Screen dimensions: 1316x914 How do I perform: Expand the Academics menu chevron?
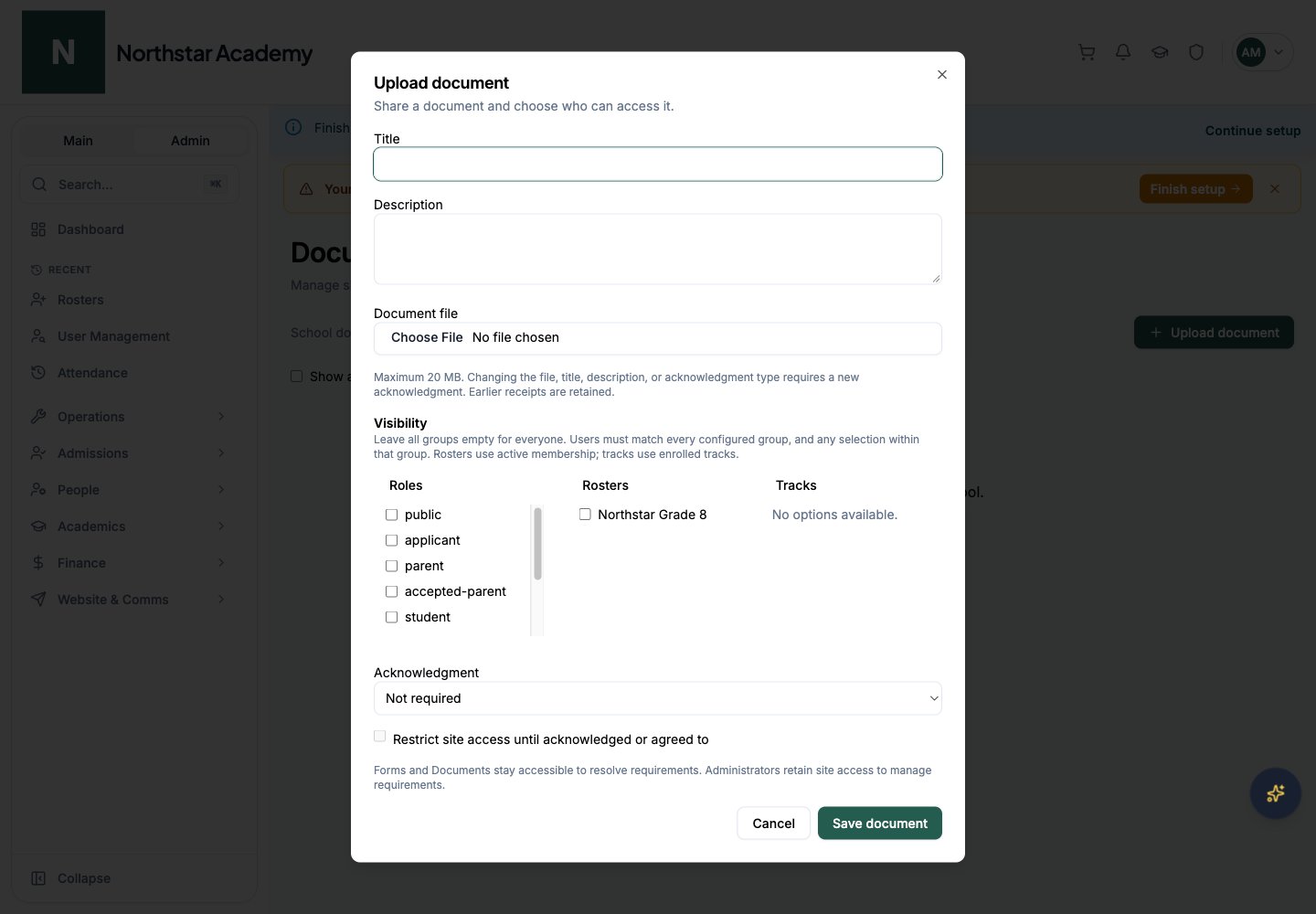point(221,526)
